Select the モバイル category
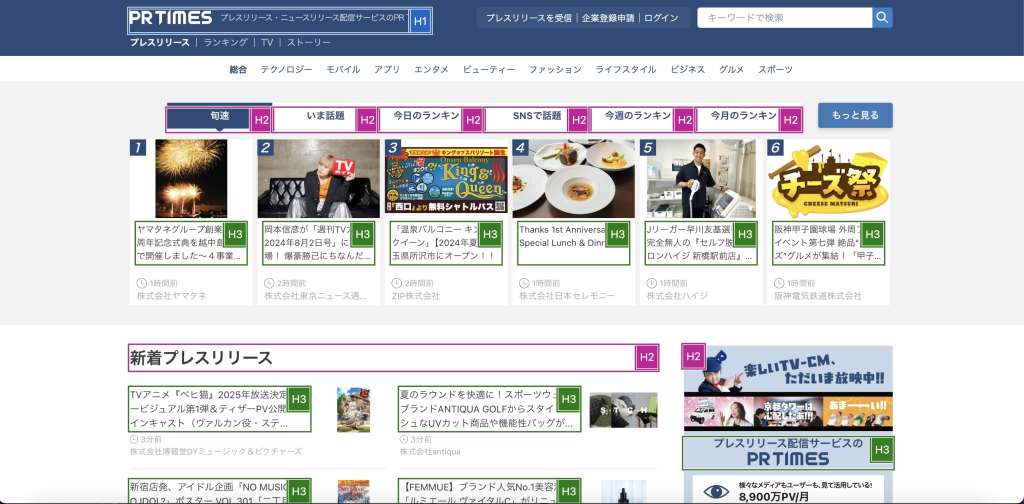 click(343, 69)
